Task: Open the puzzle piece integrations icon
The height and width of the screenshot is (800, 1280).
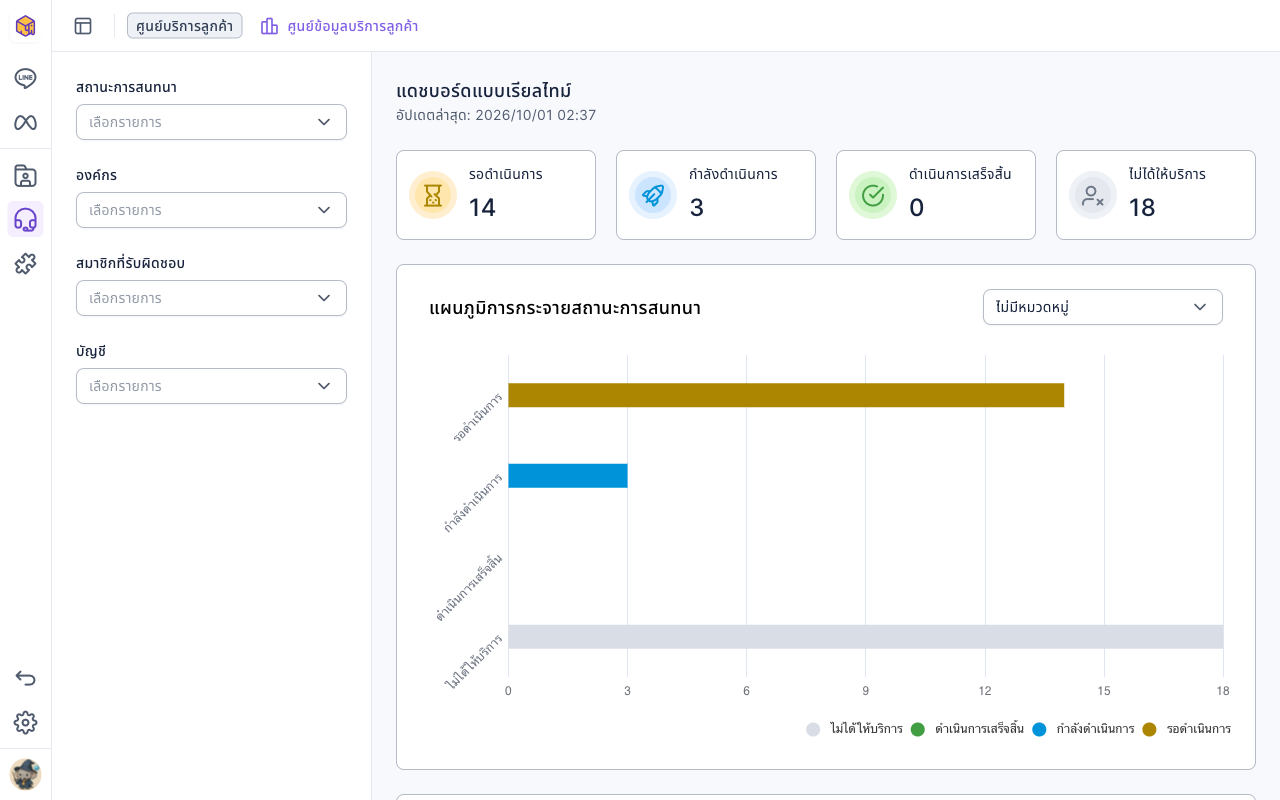Action: [x=25, y=264]
